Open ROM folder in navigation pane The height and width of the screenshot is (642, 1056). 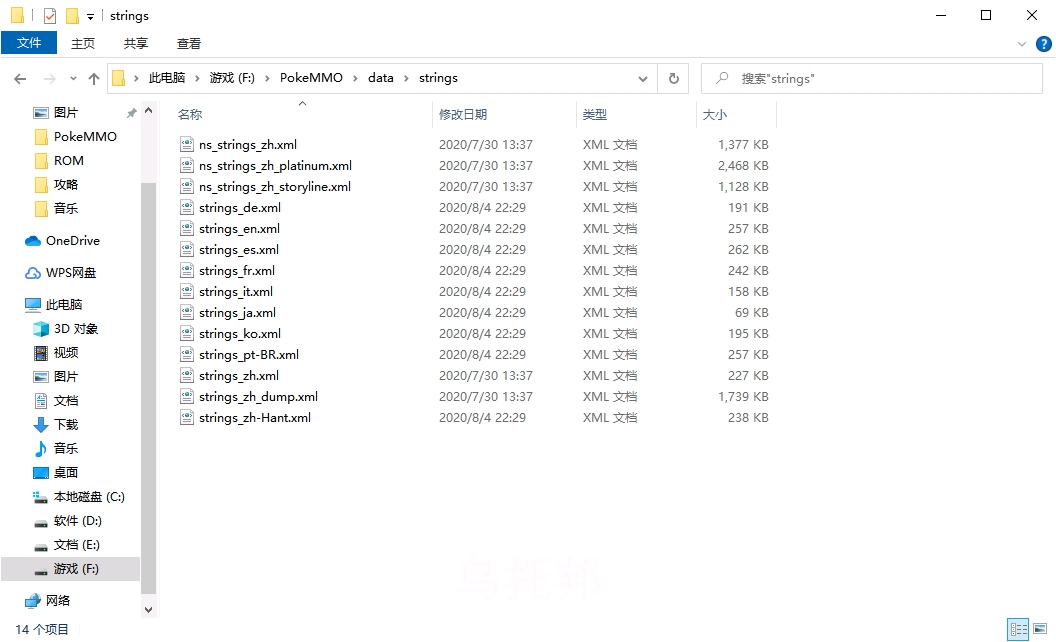tap(69, 160)
